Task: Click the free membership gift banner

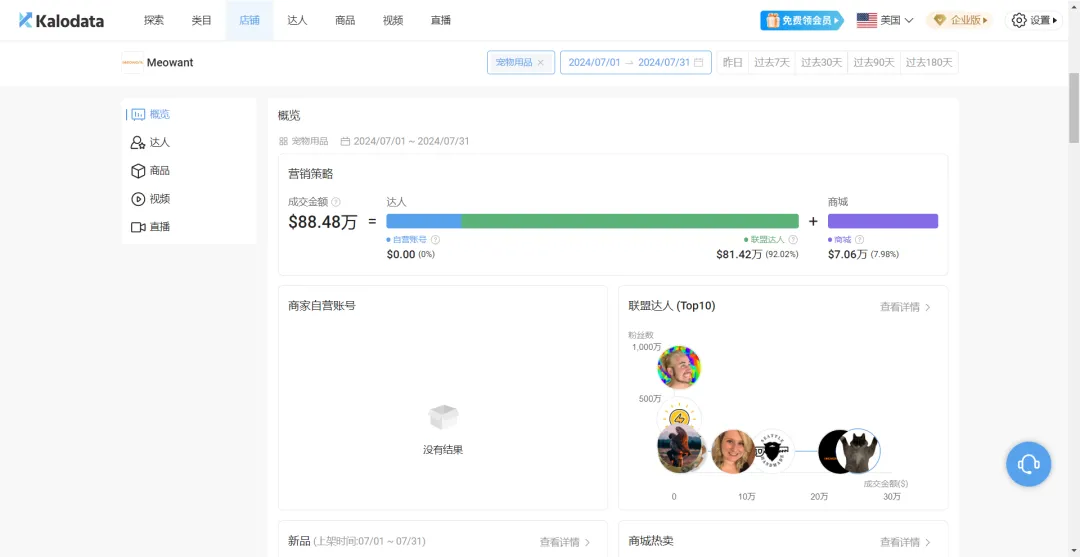Action: tap(801, 20)
